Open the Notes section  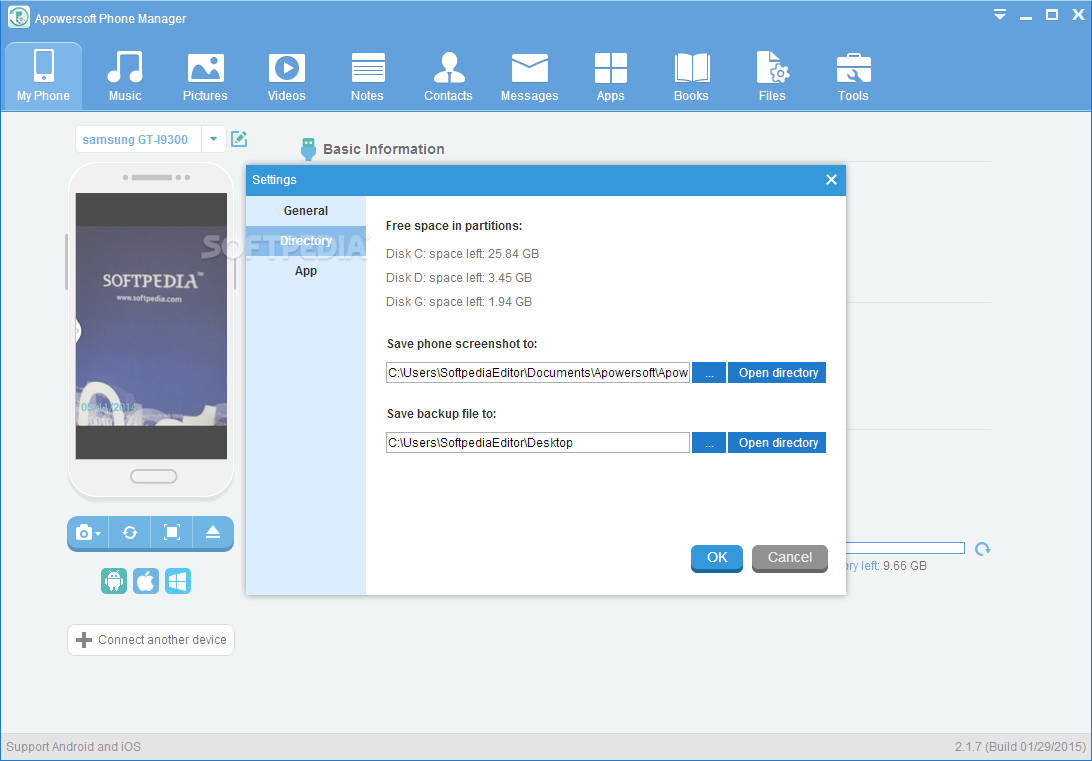[x=367, y=76]
